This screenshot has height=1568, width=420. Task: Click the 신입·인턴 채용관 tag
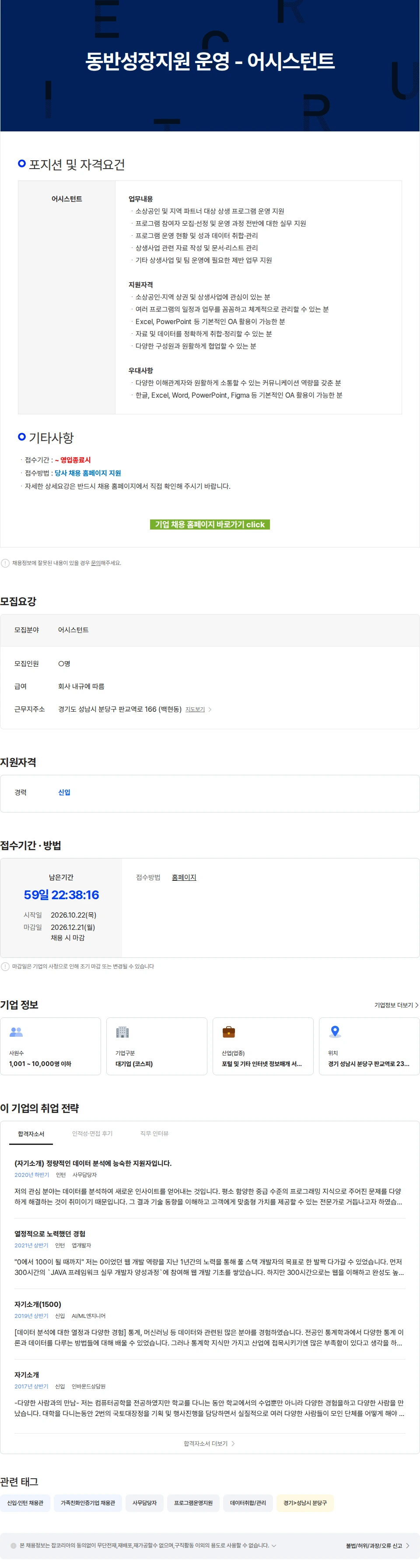click(x=25, y=1503)
